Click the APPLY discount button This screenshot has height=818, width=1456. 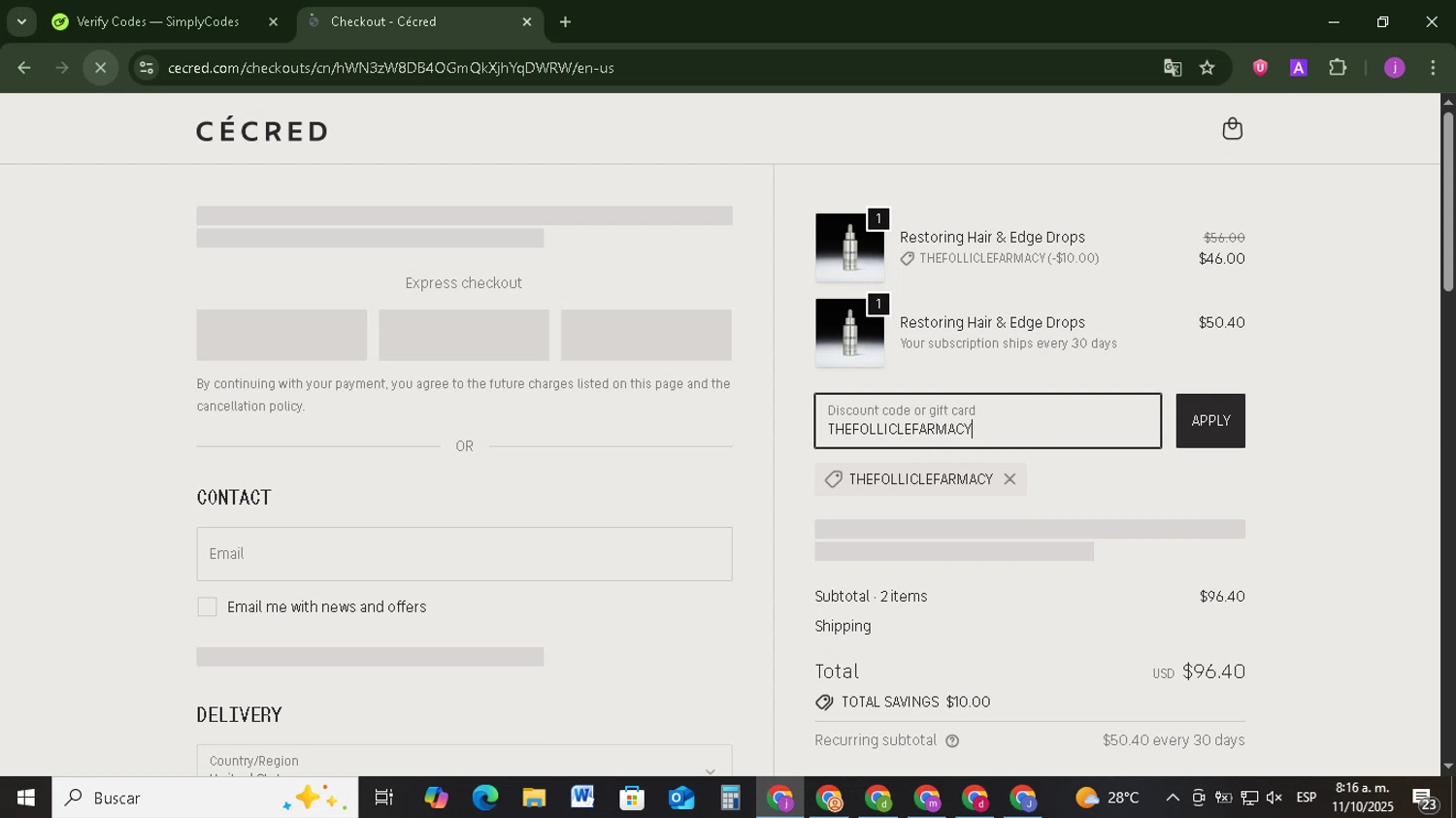(1210, 421)
